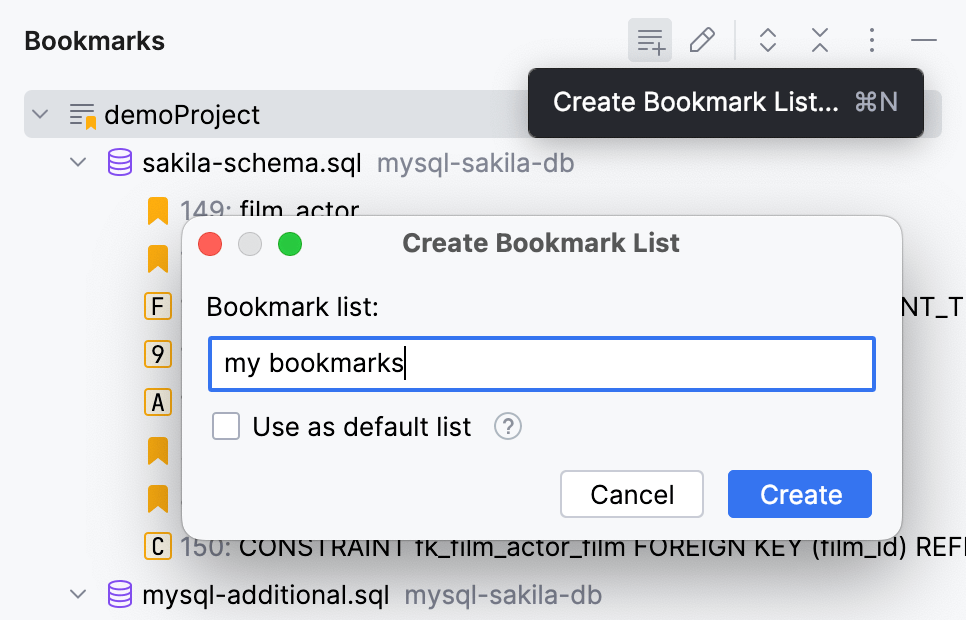966x620 pixels.
Task: Enable the Use as default list checkbox
Action: [226, 426]
